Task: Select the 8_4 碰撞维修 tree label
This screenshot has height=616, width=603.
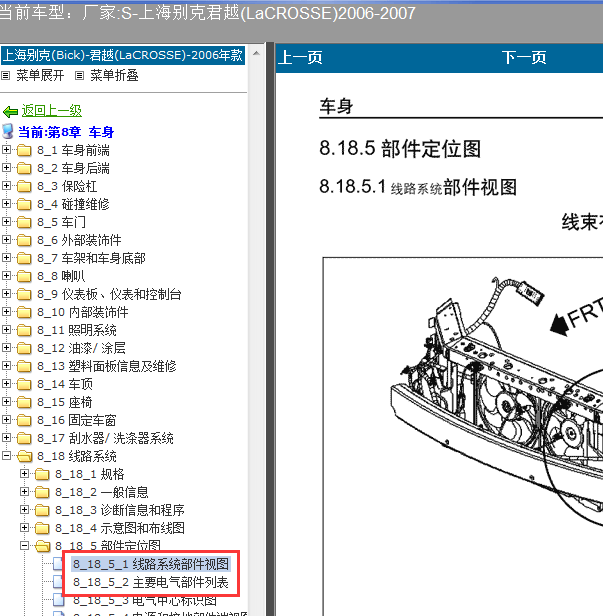Action: pyautogui.click(x=73, y=204)
